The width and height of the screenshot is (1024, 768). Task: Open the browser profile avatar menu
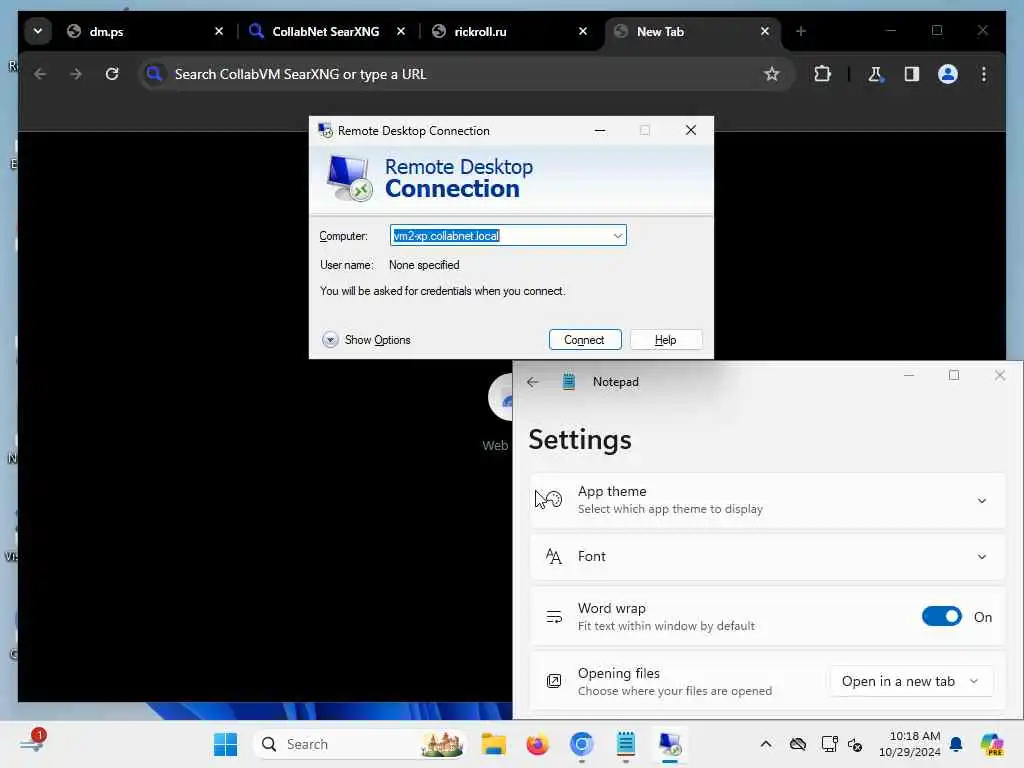(948, 74)
